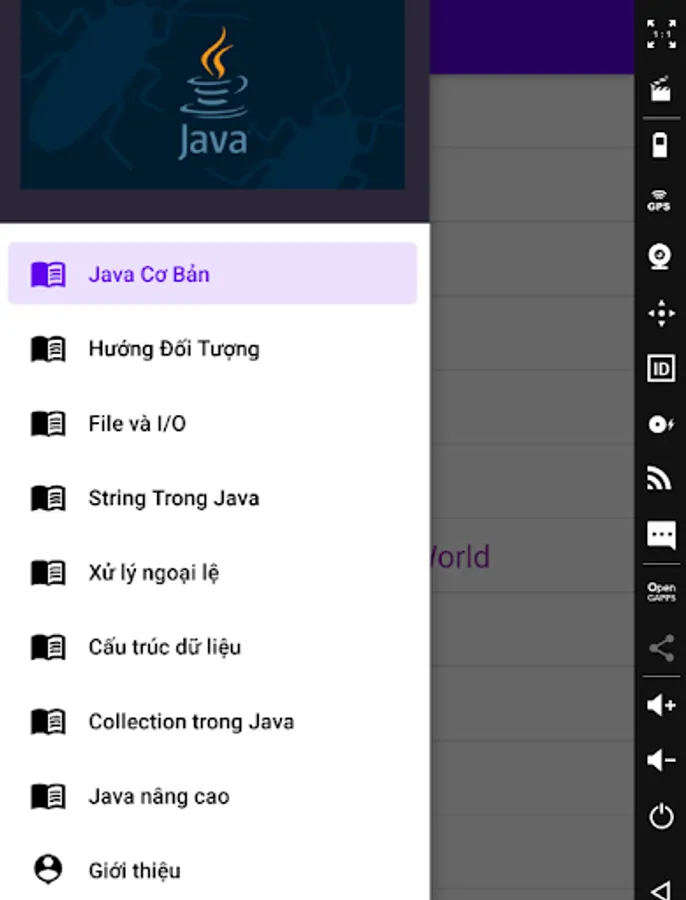
Task: Open the Java nâng cao section
Action: tap(212, 797)
